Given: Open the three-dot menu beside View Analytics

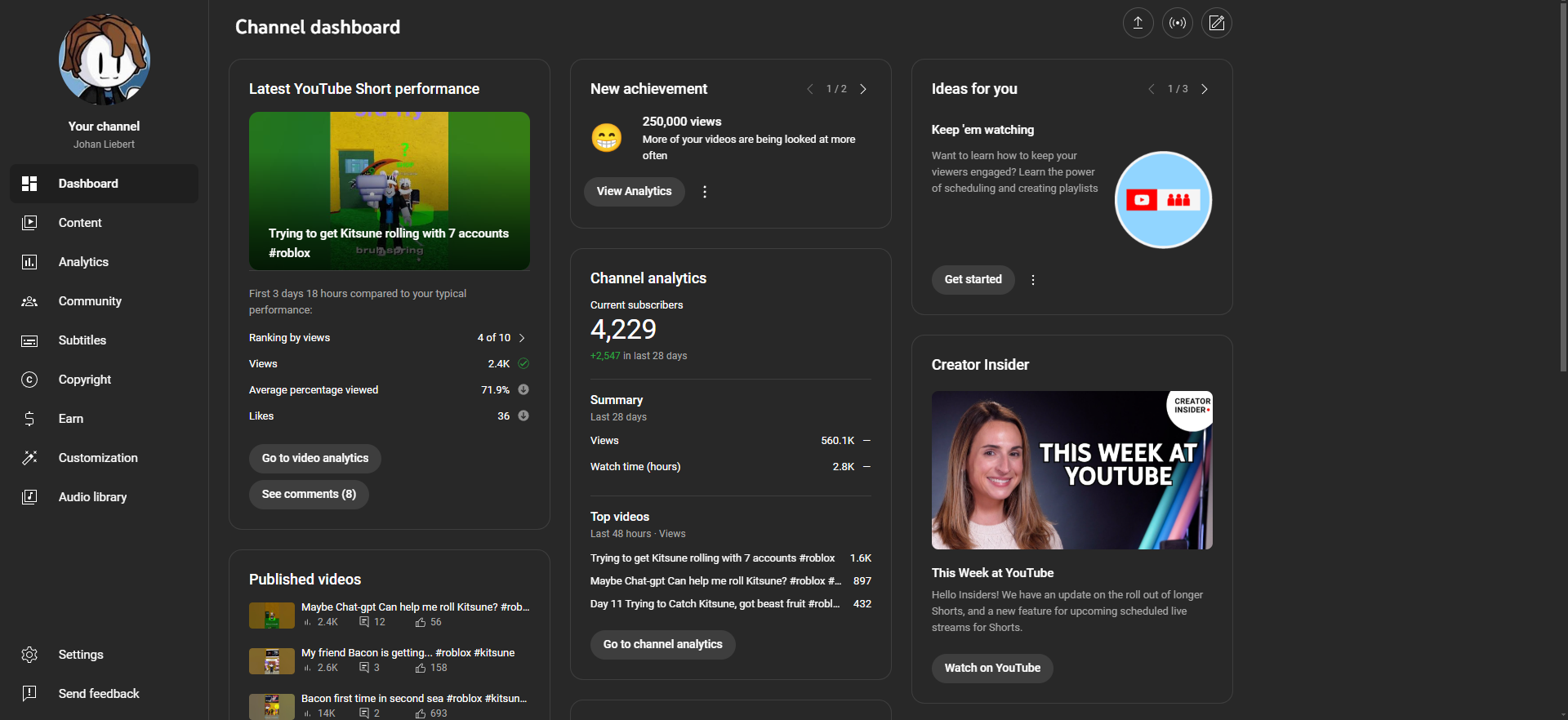Looking at the screenshot, I should pos(705,192).
